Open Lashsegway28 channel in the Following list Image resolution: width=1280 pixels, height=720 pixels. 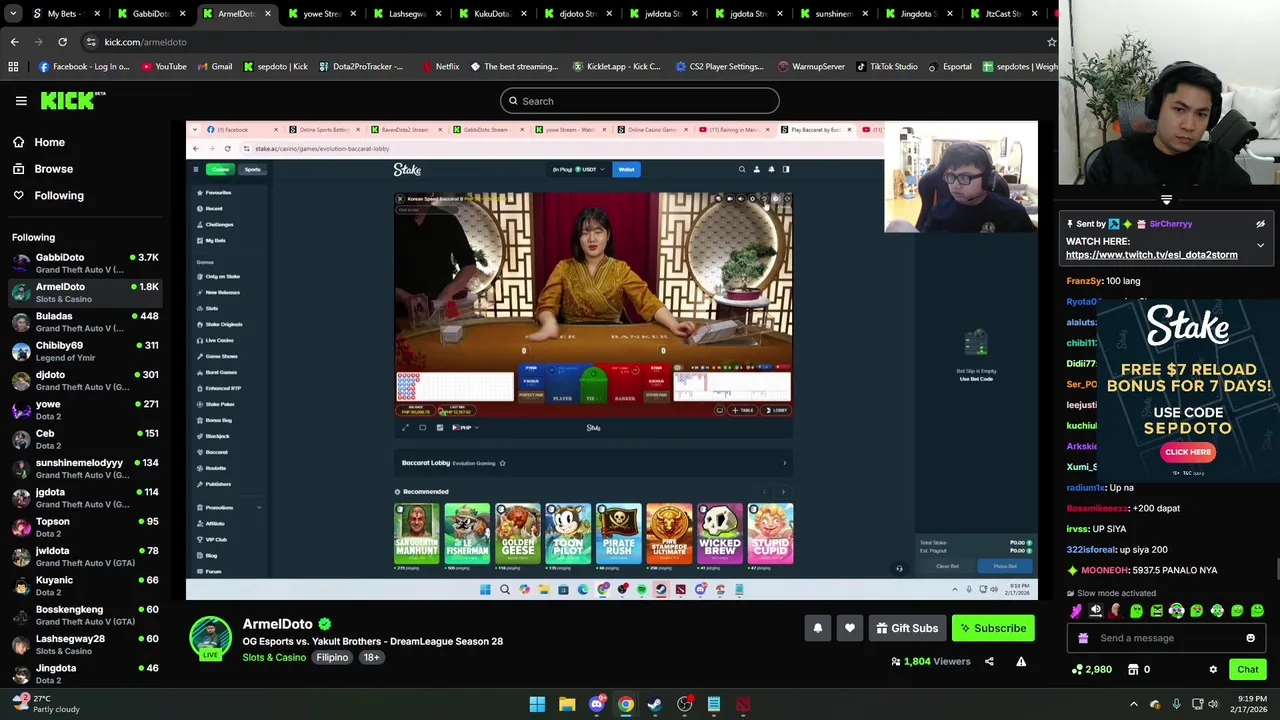[x=84, y=644]
